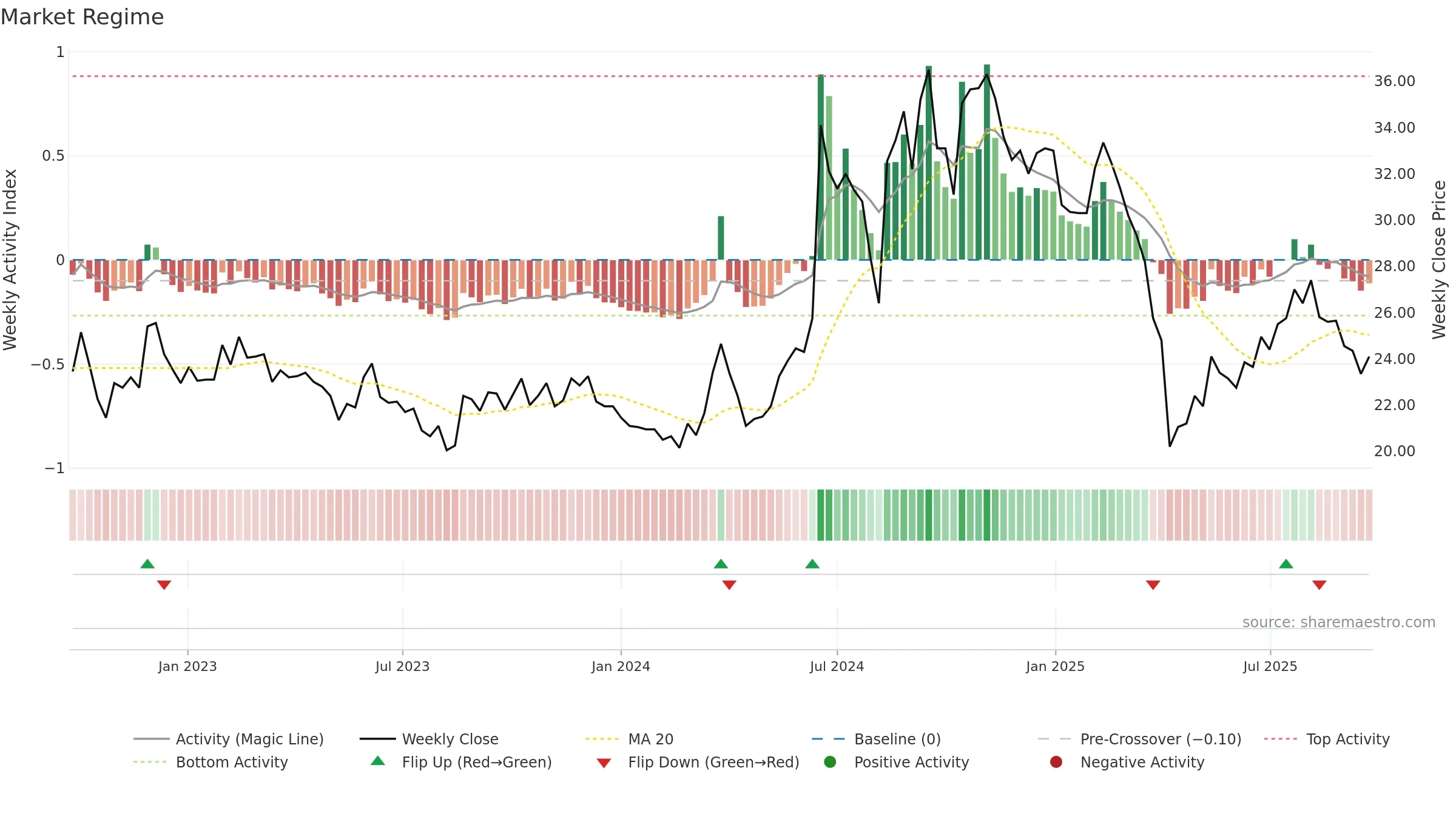This screenshot has width=1456, height=819.
Task: Click the 20.00 price axis tick
Action: [1394, 451]
